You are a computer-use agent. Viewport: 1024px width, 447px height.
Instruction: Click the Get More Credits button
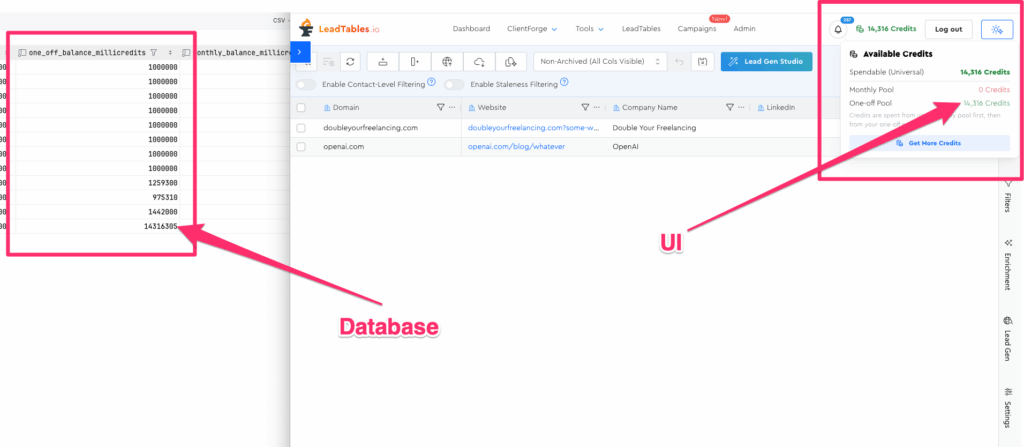click(x=929, y=143)
